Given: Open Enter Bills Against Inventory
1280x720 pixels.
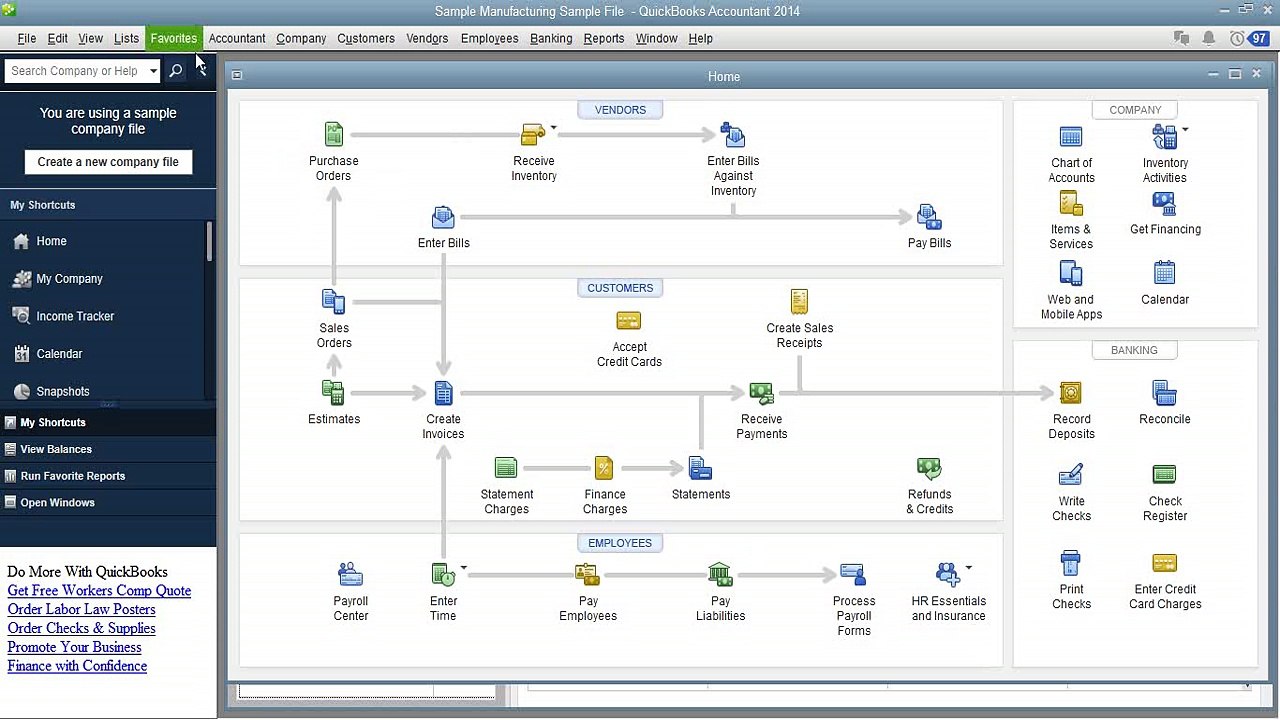Looking at the screenshot, I should (733, 134).
